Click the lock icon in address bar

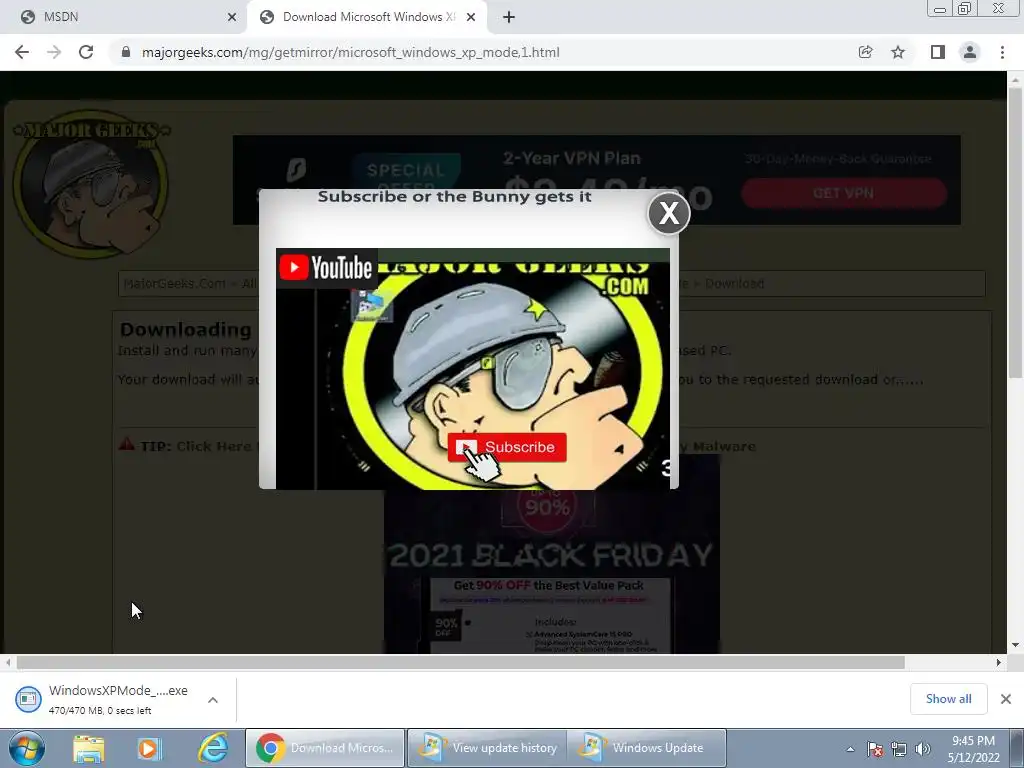[126, 52]
